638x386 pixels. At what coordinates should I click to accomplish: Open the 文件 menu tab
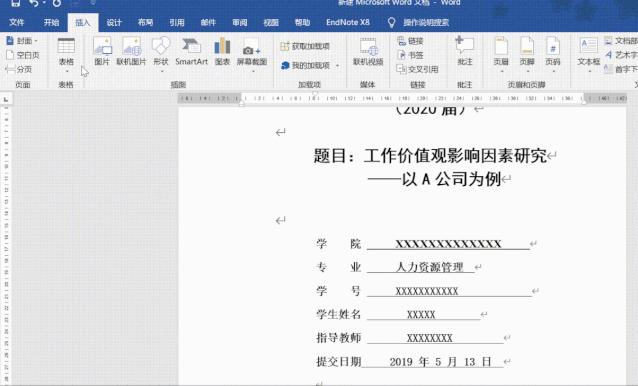[x=17, y=22]
